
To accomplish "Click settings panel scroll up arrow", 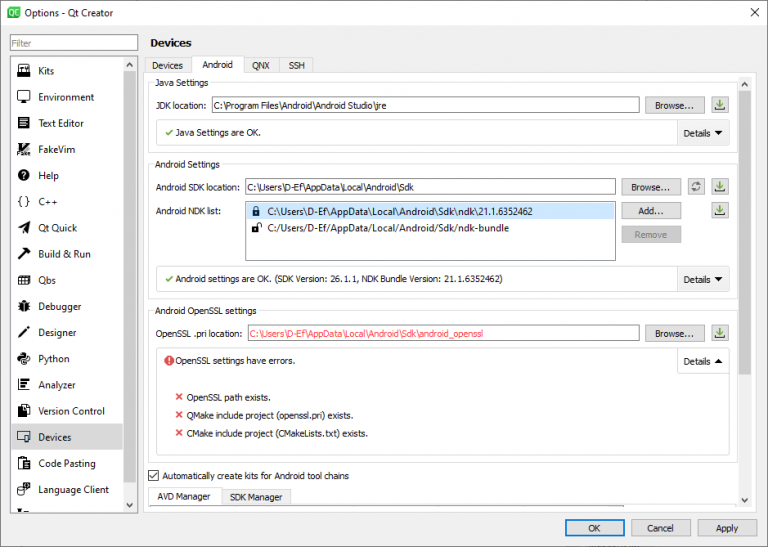I will click(x=745, y=84).
